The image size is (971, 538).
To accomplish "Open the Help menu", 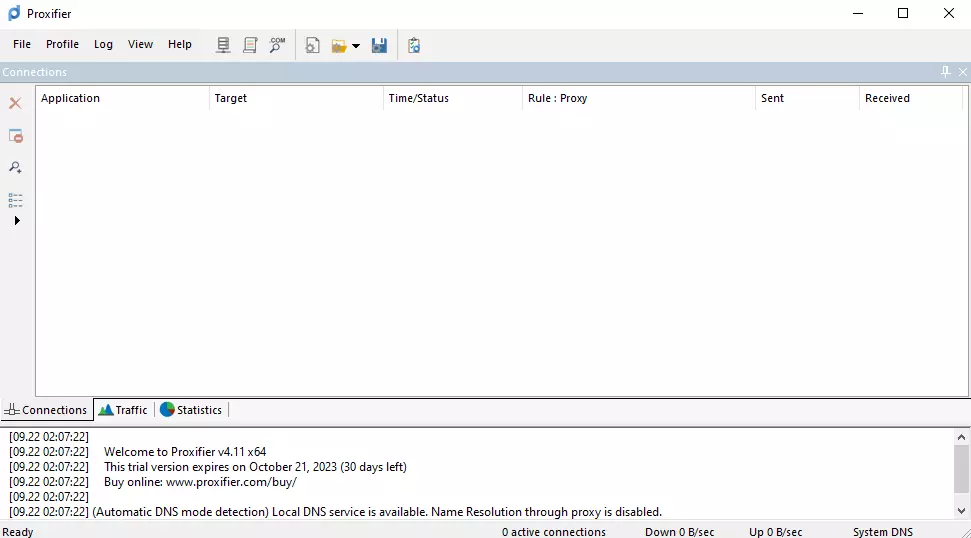I will [x=180, y=45].
